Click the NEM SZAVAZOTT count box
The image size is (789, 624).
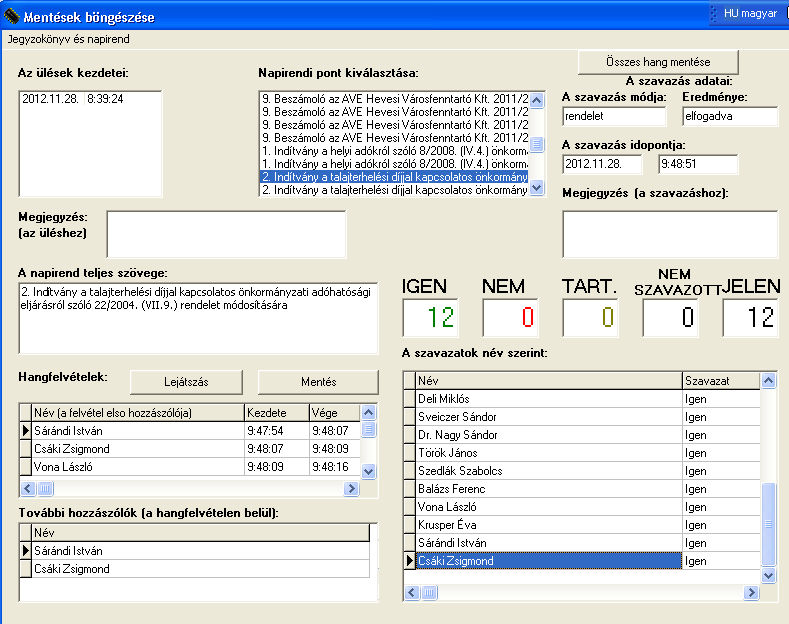(x=670, y=318)
